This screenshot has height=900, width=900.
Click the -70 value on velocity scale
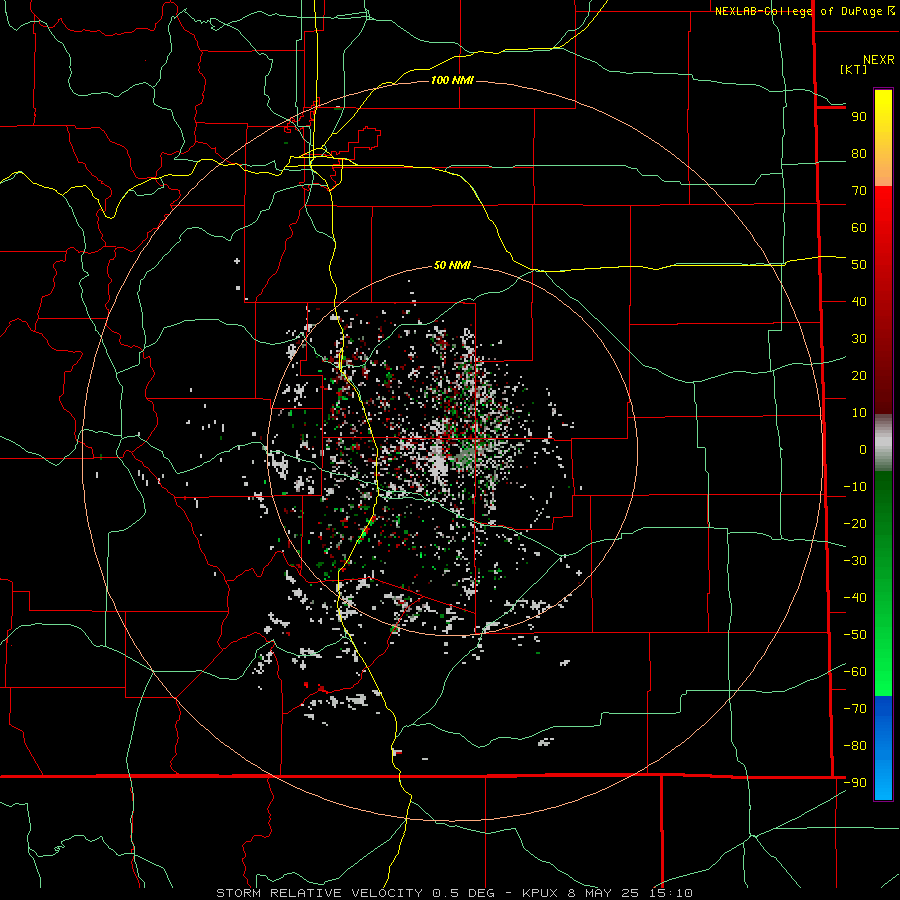[855, 709]
